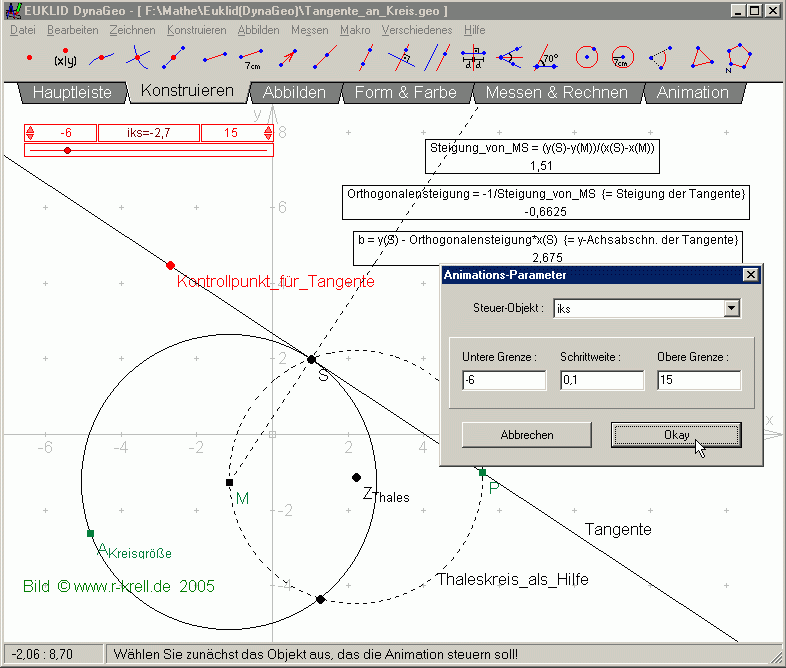Click the Abbrechen button

point(527,435)
